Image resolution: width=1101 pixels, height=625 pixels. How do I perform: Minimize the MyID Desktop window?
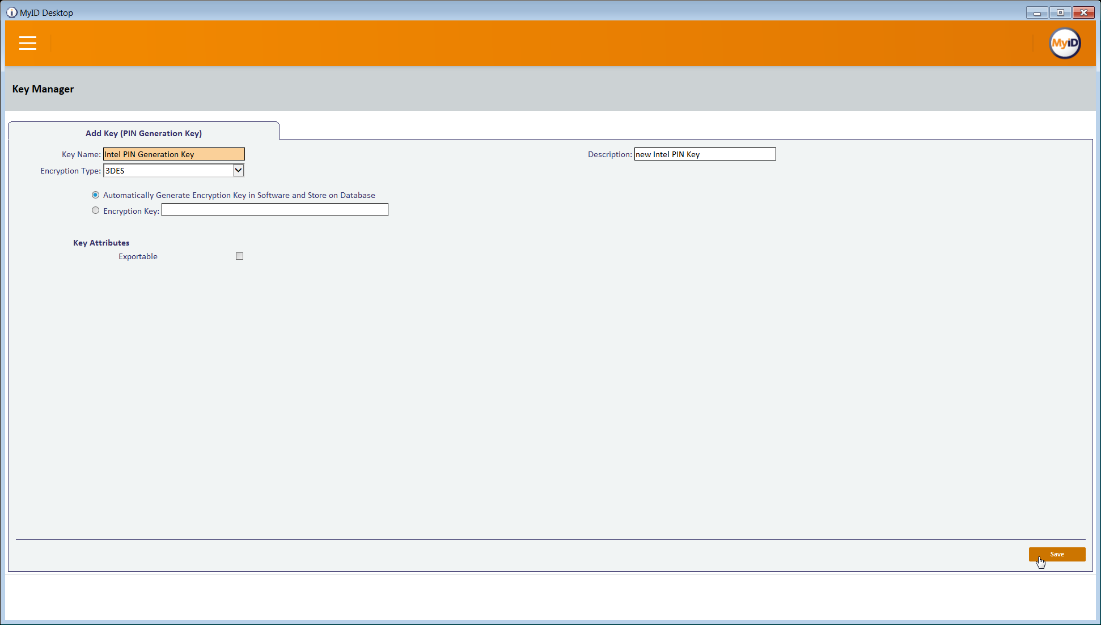1037,13
